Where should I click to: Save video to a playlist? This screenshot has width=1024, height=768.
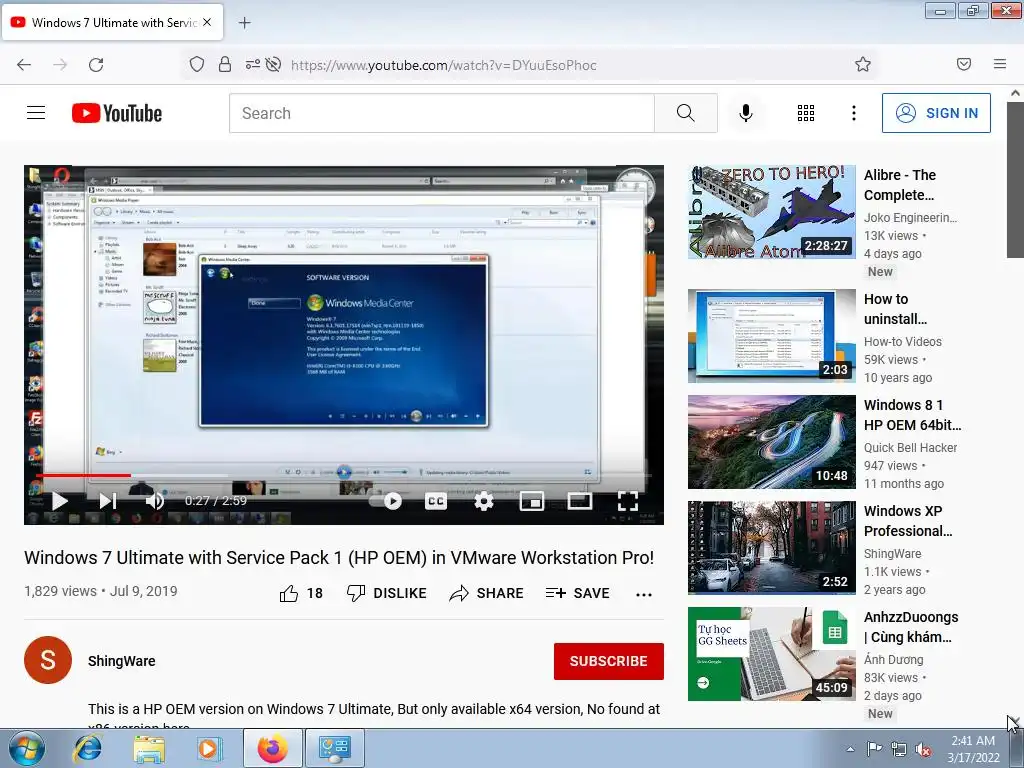577,593
